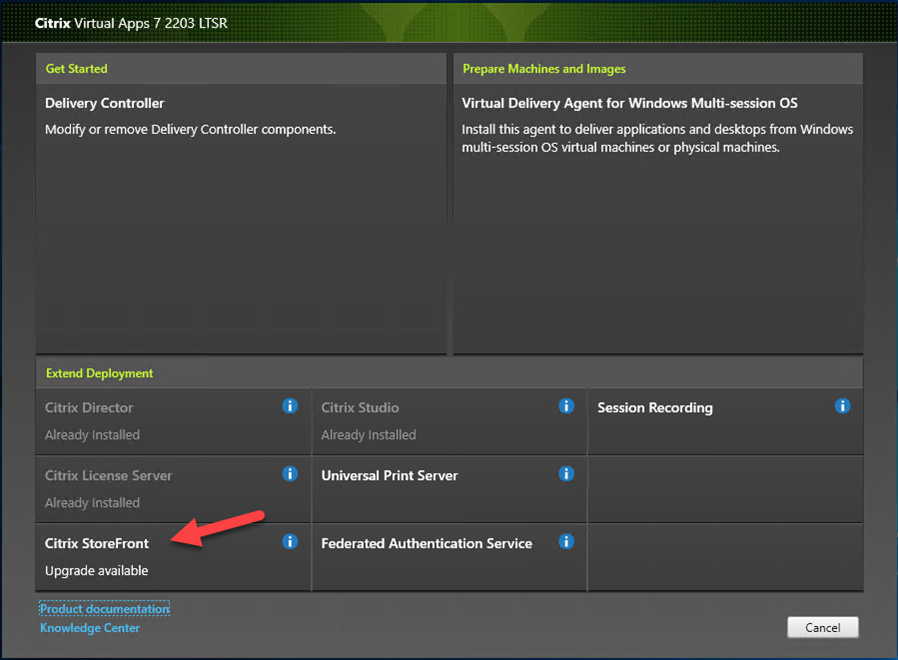Click the Citrix Director tile
This screenshot has height=660, width=898.
tap(173, 422)
